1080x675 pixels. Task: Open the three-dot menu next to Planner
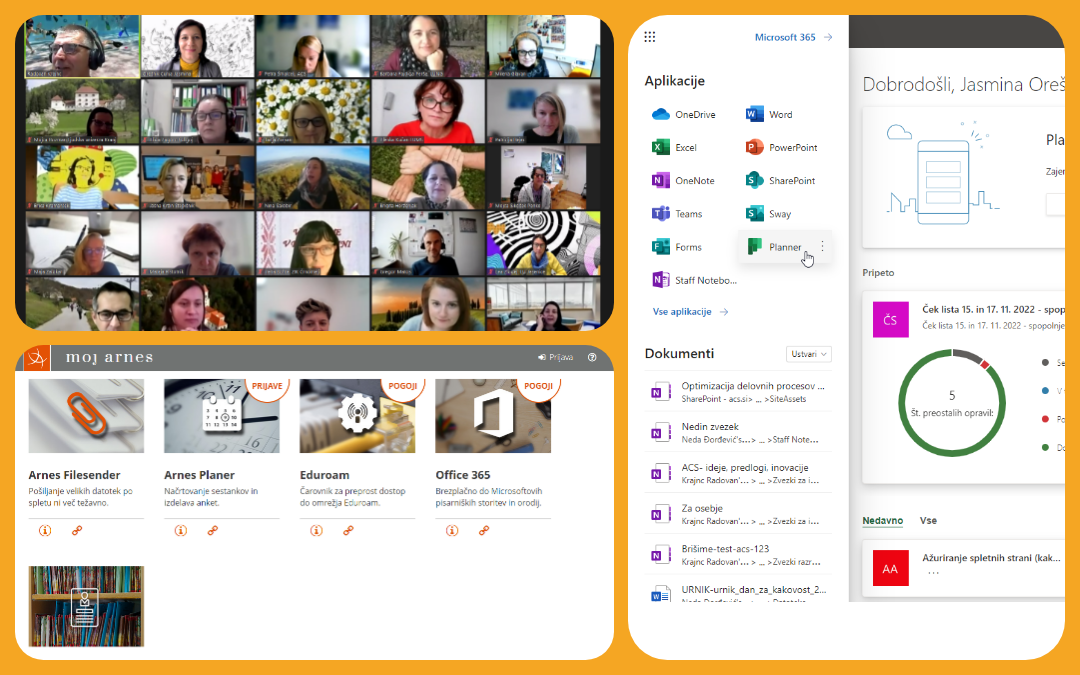(x=822, y=246)
